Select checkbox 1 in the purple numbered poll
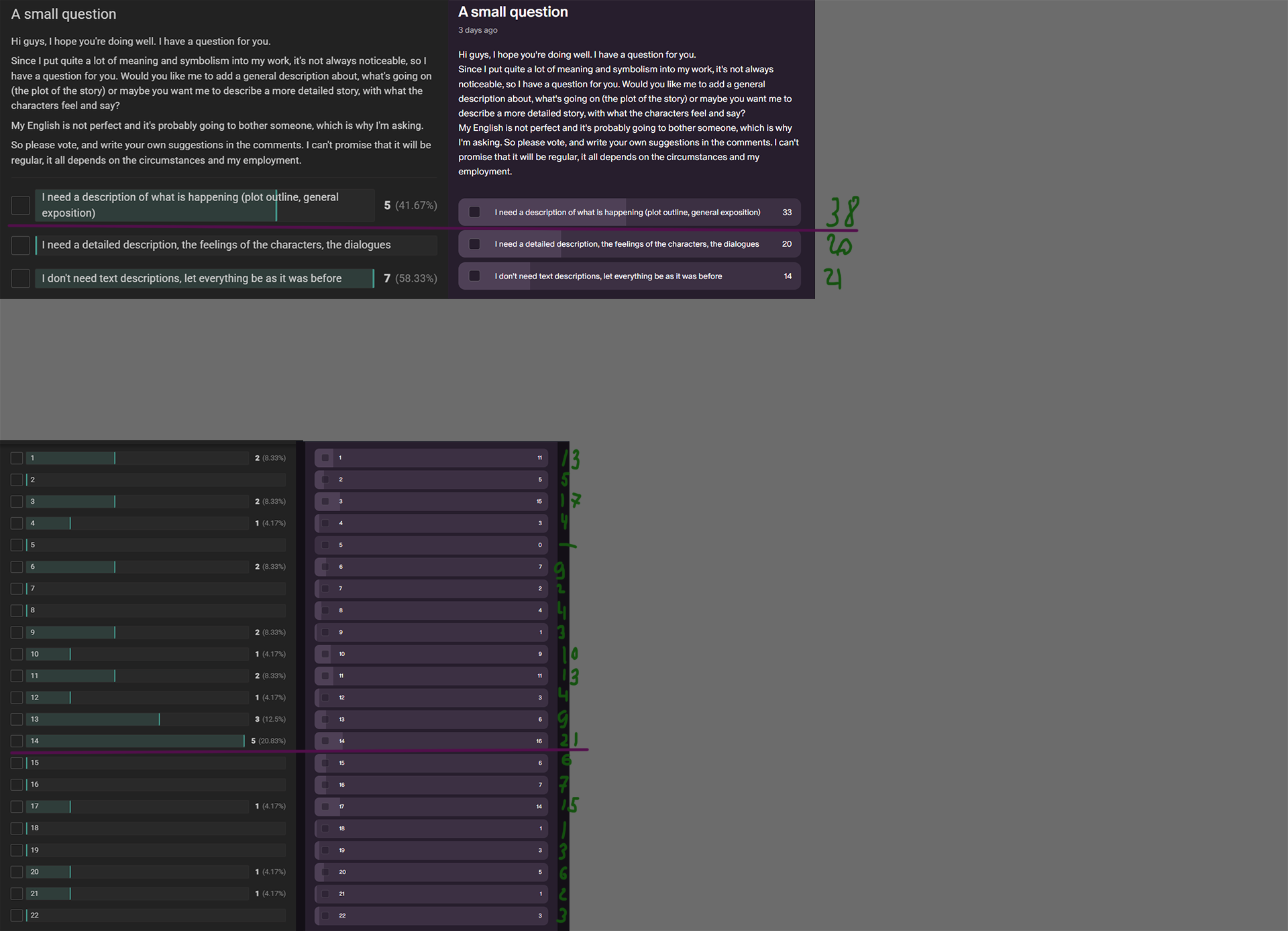The image size is (1288, 931). tap(325, 458)
